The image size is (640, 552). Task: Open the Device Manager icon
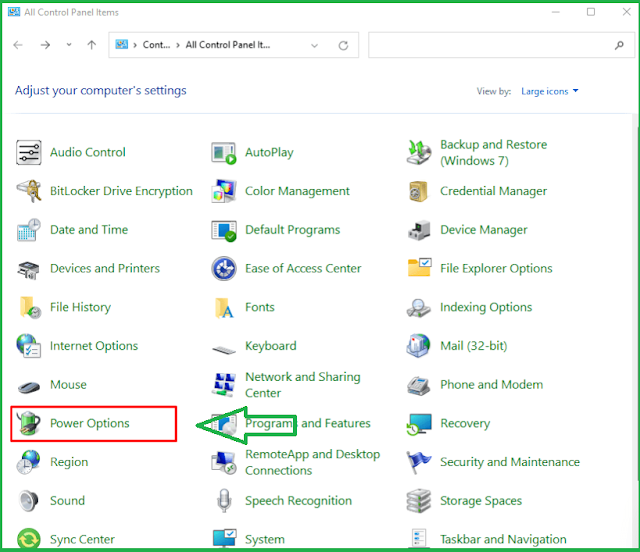tap(419, 230)
